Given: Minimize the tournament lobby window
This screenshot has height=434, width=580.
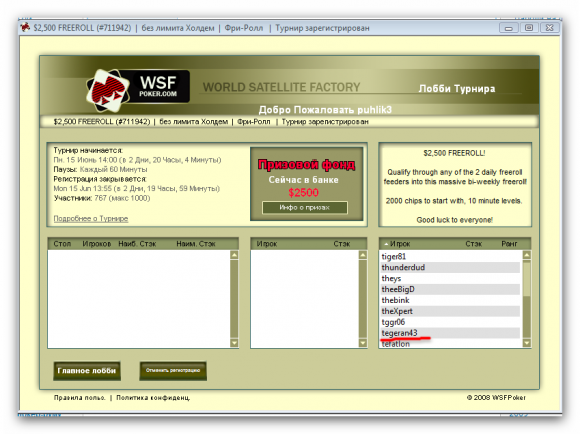Looking at the screenshot, I should pyautogui.click(x=509, y=28).
